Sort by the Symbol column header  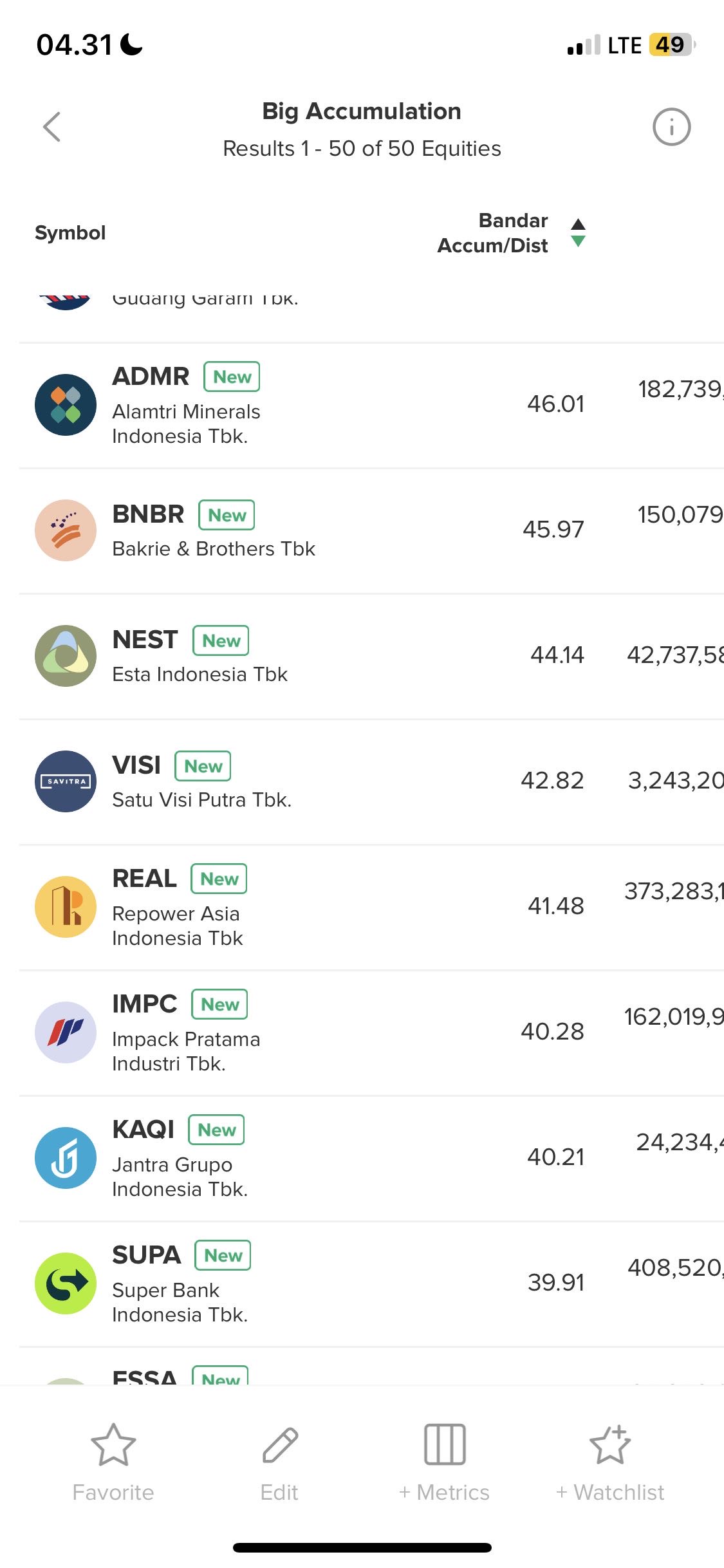[70, 232]
